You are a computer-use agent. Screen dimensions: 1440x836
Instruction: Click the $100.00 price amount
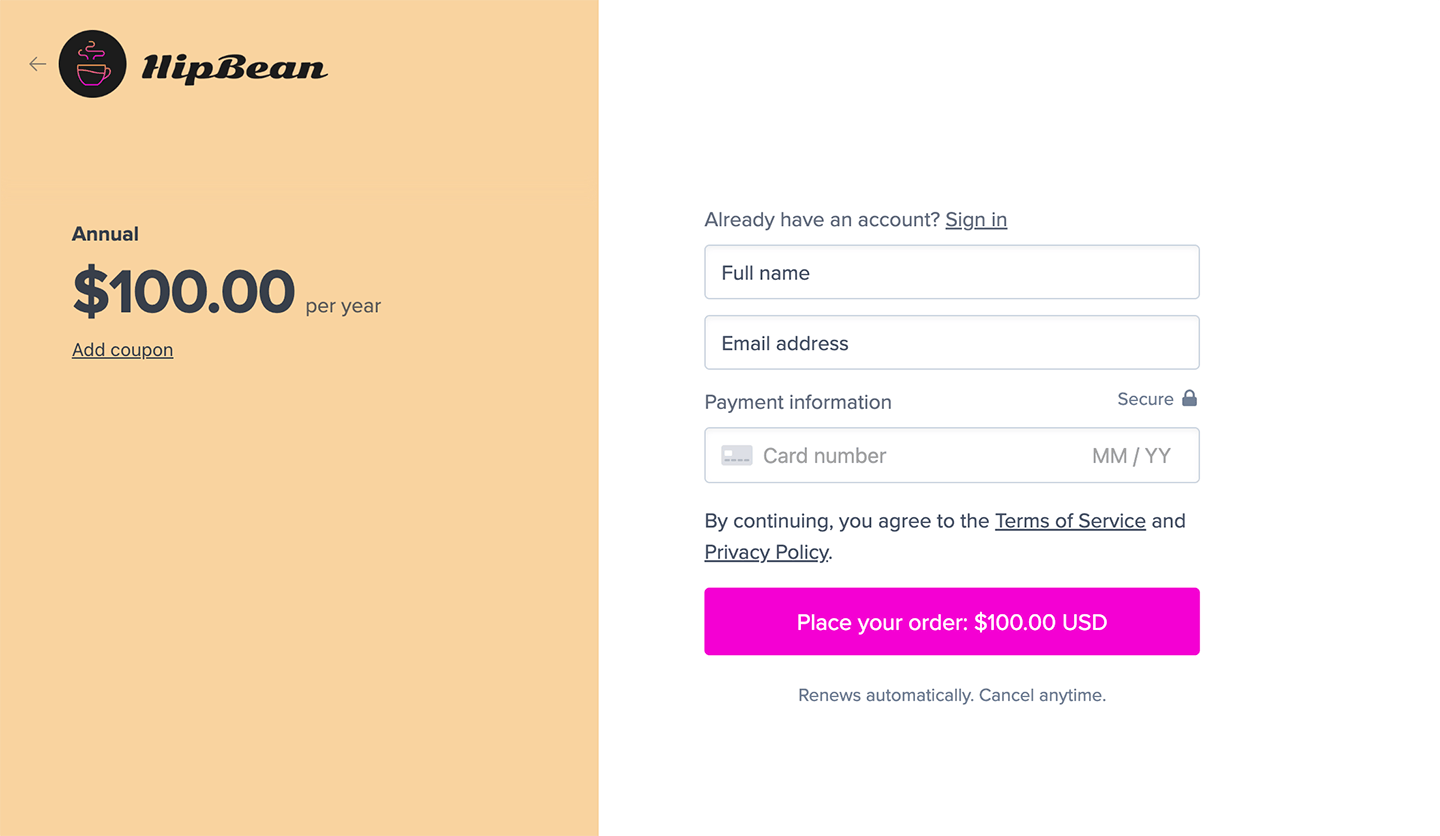point(184,292)
